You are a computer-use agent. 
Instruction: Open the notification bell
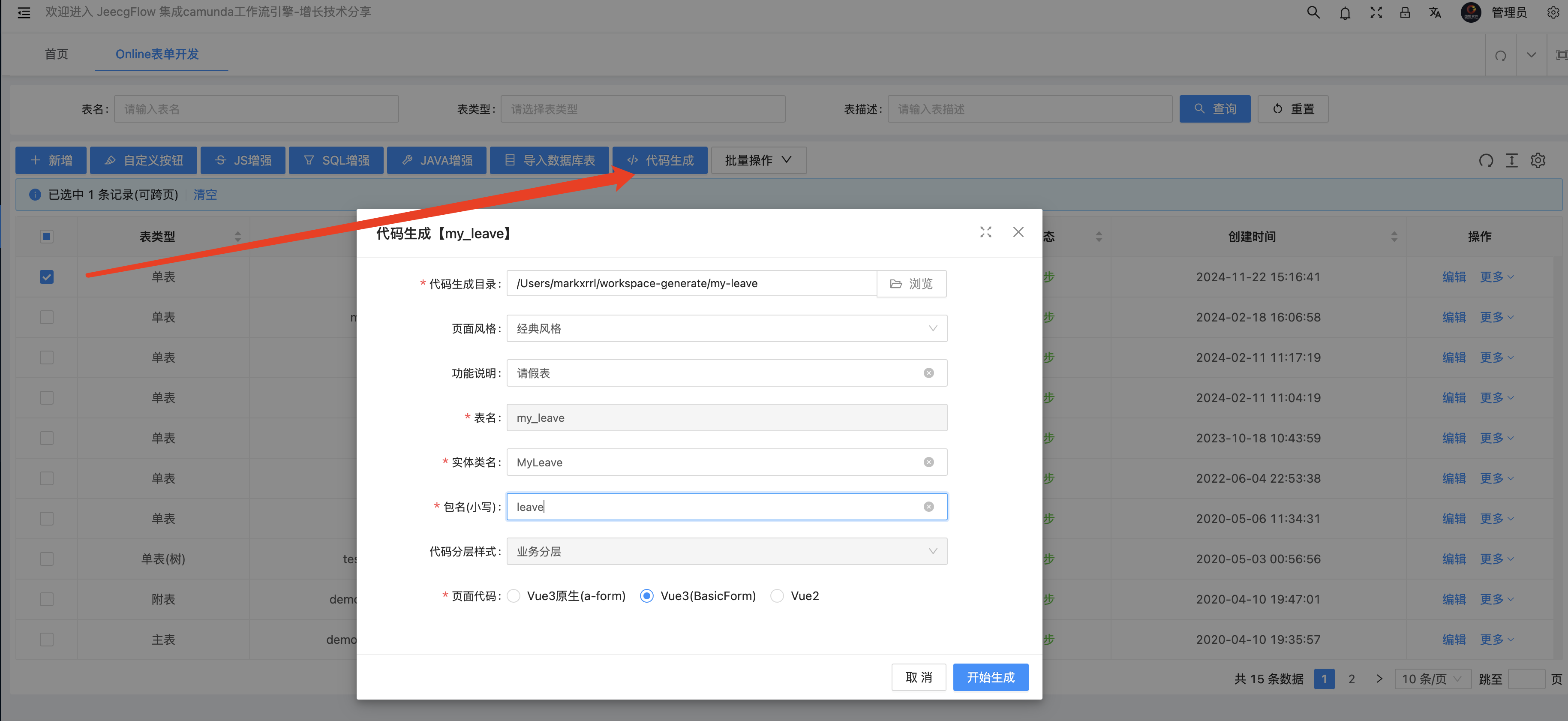tap(1345, 13)
